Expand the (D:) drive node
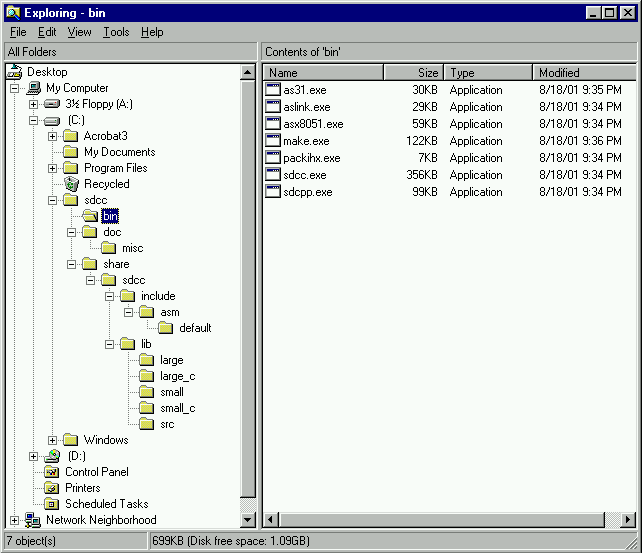Screen dimensions: 642x553 pos(34,456)
